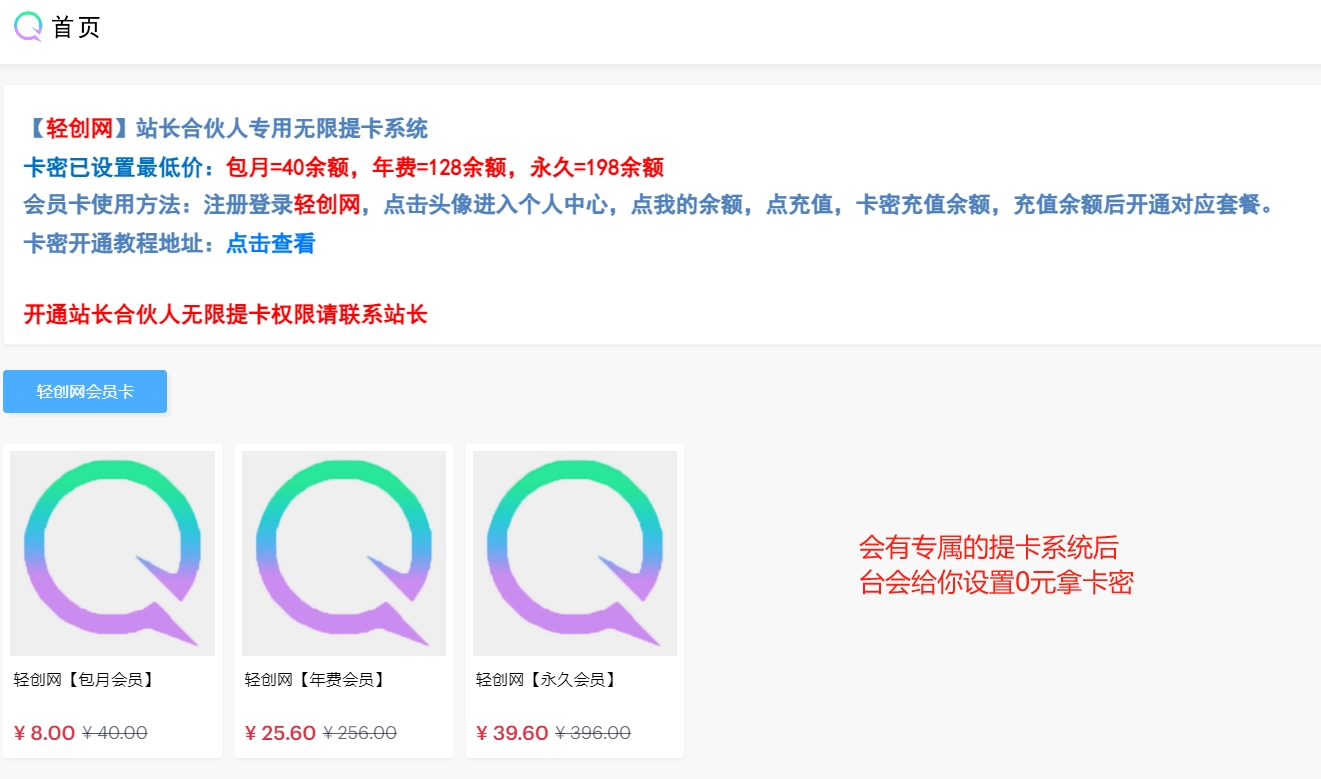The width and height of the screenshot is (1321, 779).
Task: Click the red 开通站长合伙人无限提卡权限 notice
Action: coord(226,314)
